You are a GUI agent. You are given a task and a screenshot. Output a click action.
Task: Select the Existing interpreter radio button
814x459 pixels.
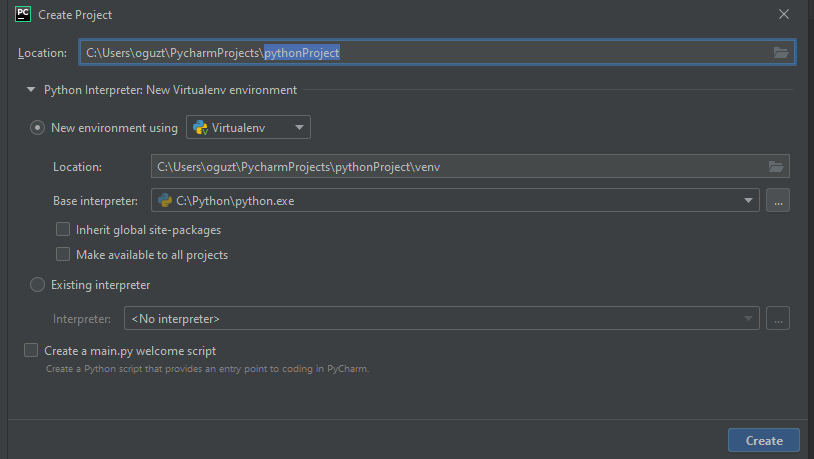tap(37, 285)
